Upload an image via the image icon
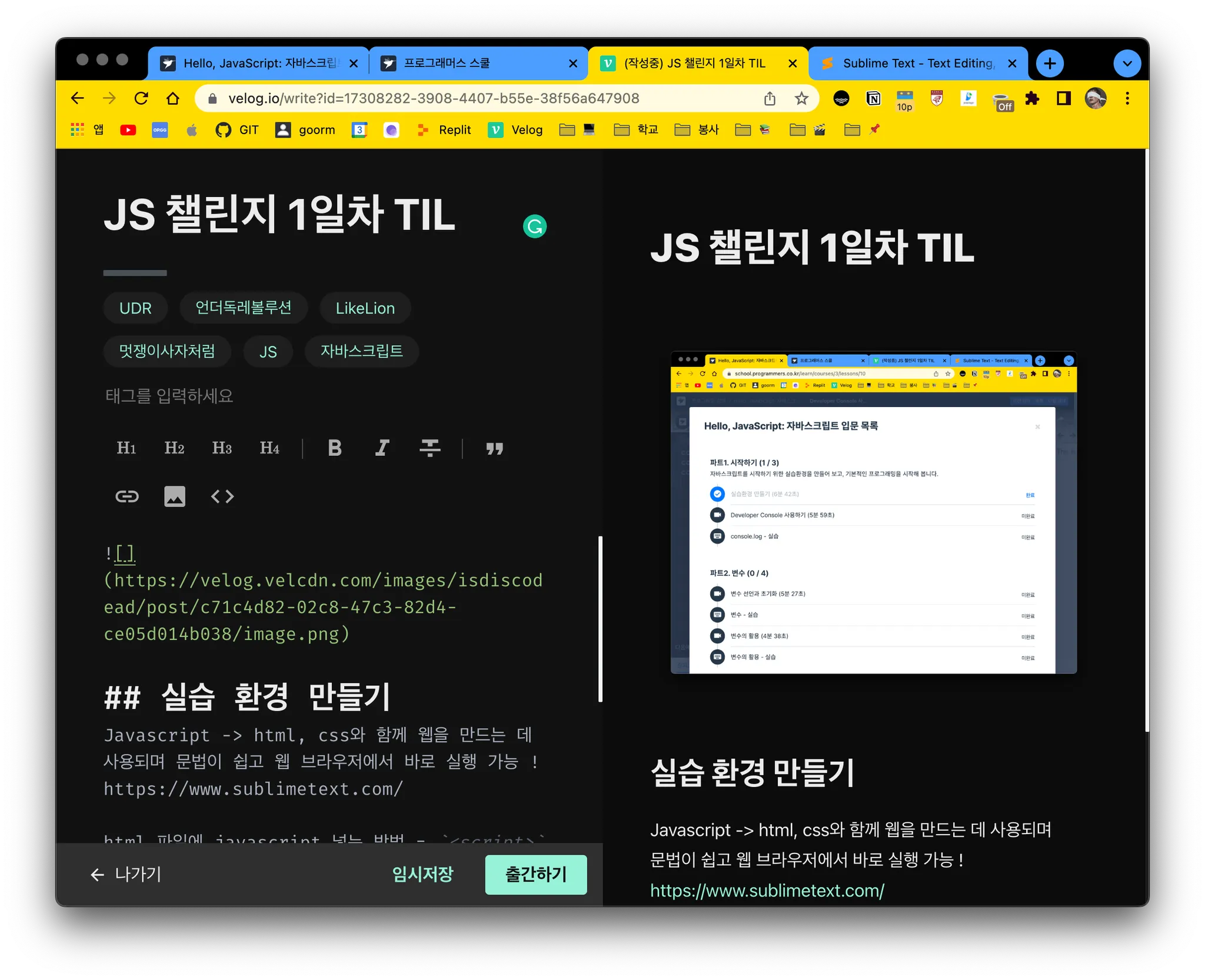Viewport: 1205px width, 980px height. [175, 496]
